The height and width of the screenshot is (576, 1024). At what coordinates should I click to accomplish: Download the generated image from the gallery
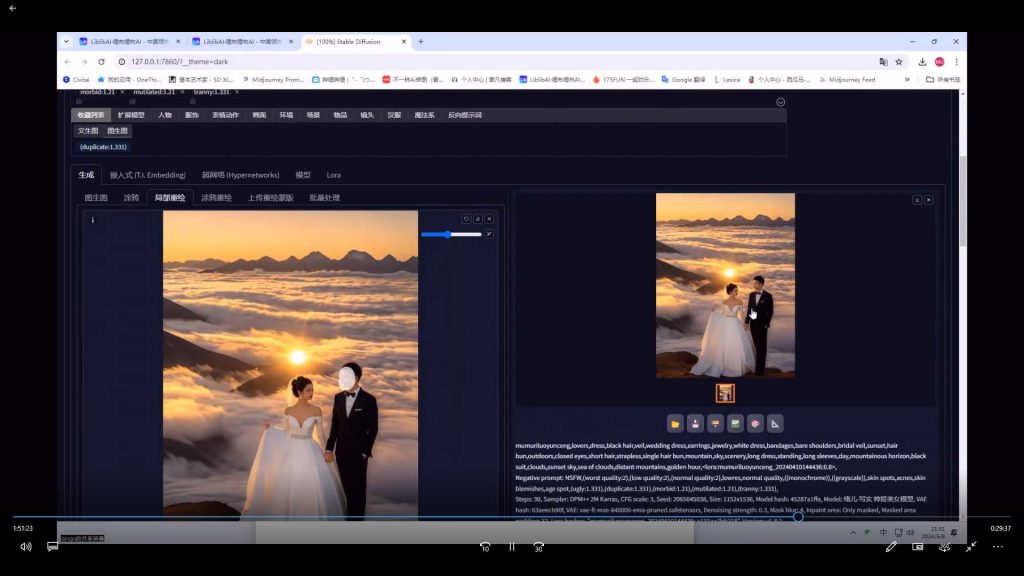pyautogui.click(x=917, y=200)
